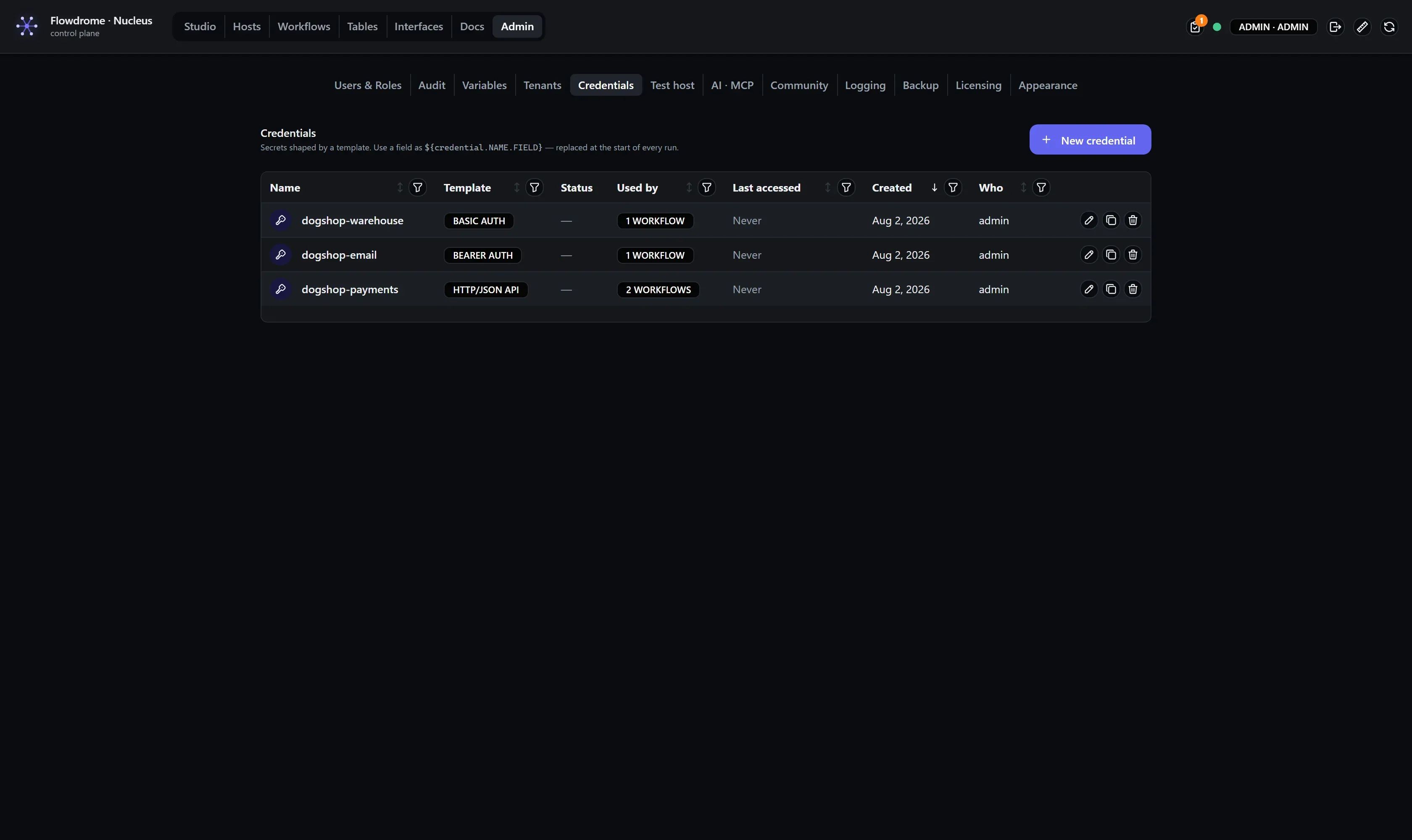Duplicate the dogshop-email credential
The width and height of the screenshot is (1412, 840).
[1111, 255]
